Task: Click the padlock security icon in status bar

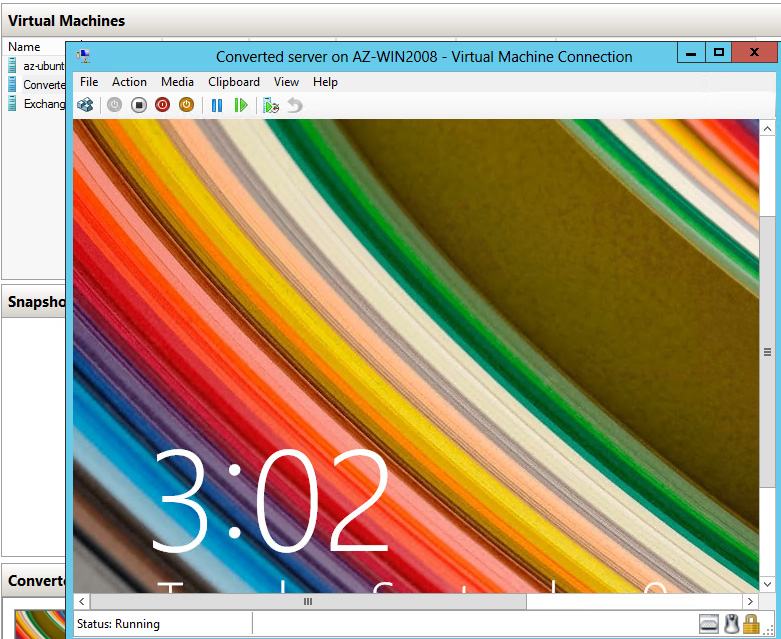Action: tap(751, 623)
